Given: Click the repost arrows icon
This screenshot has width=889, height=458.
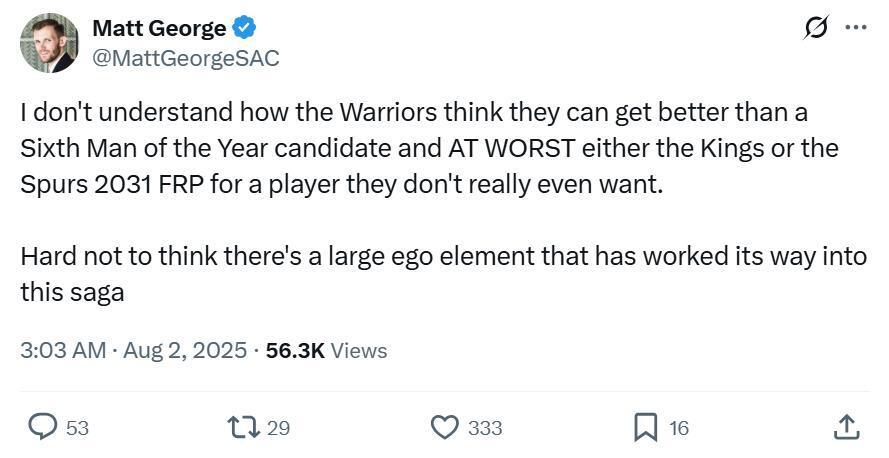Looking at the screenshot, I should click(x=244, y=427).
